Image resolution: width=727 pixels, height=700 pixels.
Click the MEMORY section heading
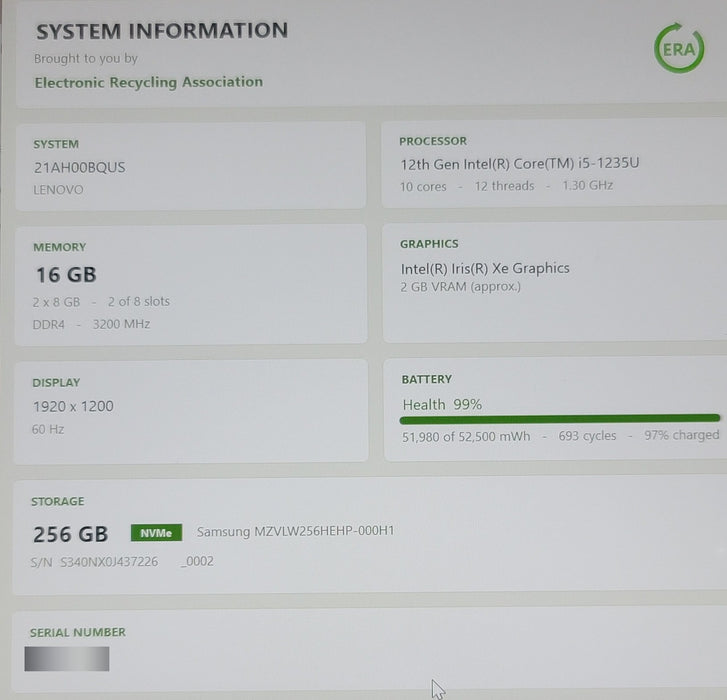(60, 247)
